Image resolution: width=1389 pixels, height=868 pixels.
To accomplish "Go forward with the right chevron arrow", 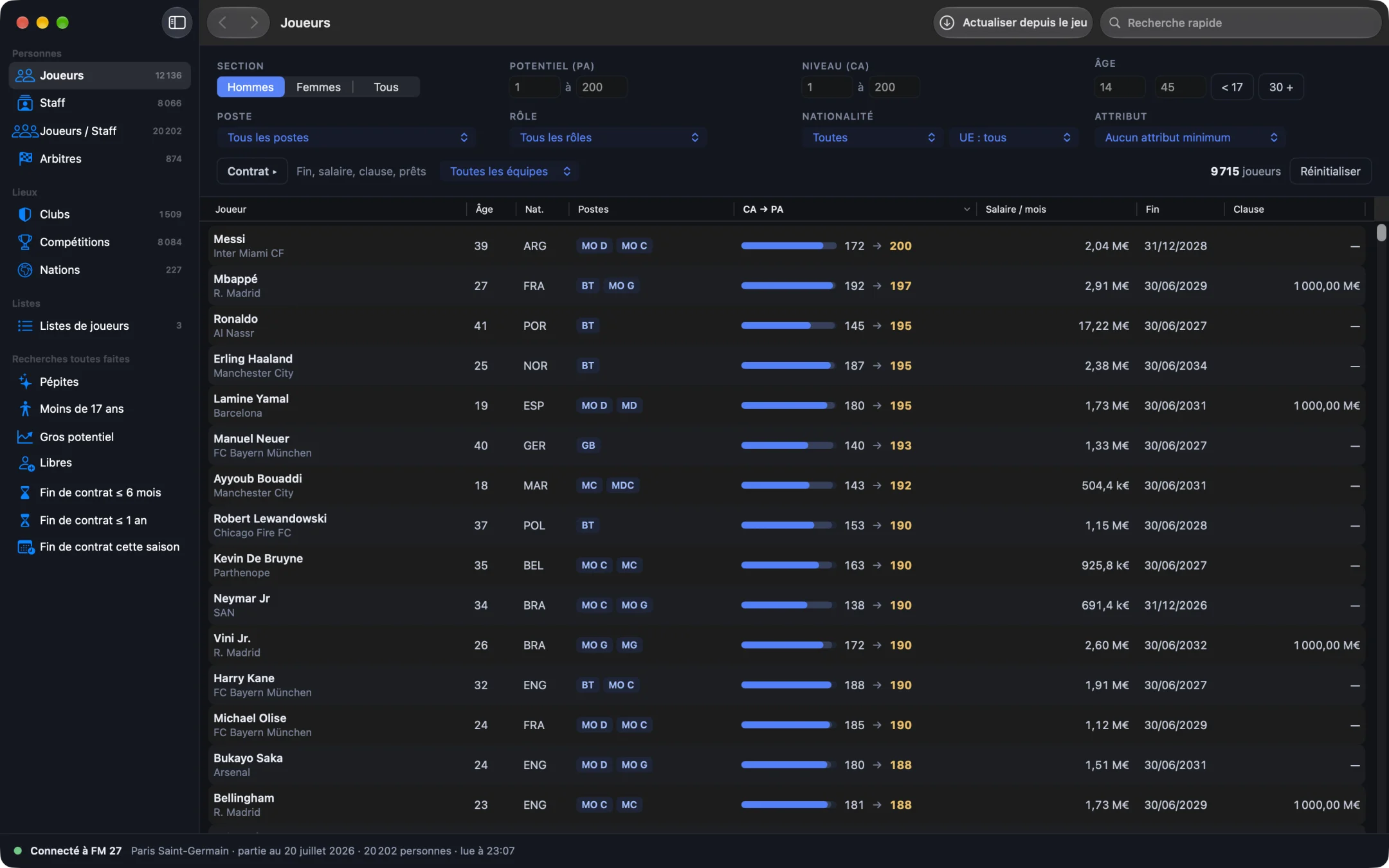I will 254,23.
